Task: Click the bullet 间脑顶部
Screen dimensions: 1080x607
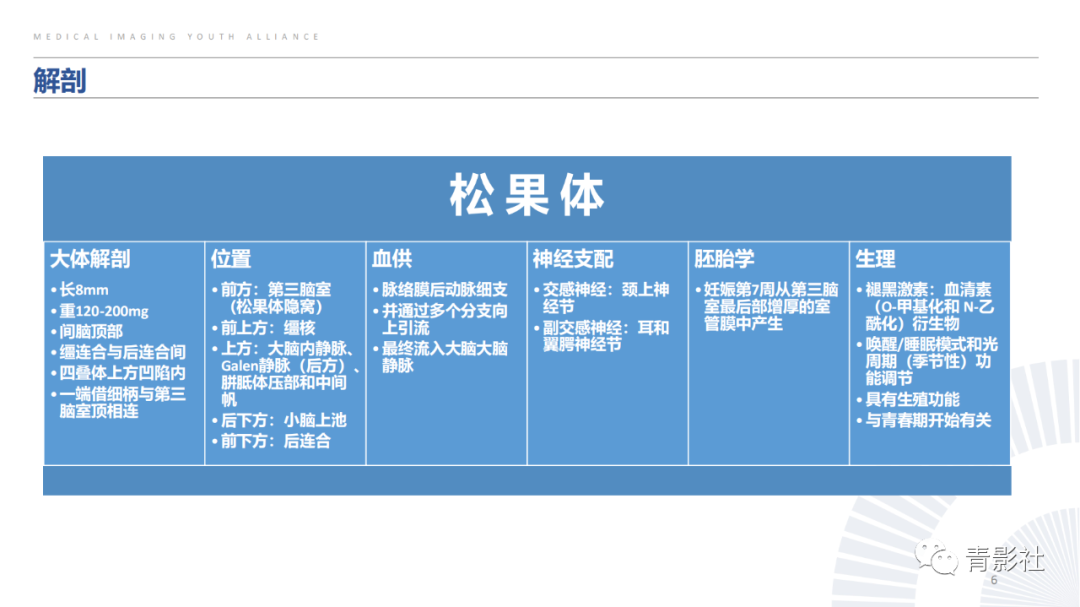Action: click(x=87, y=332)
